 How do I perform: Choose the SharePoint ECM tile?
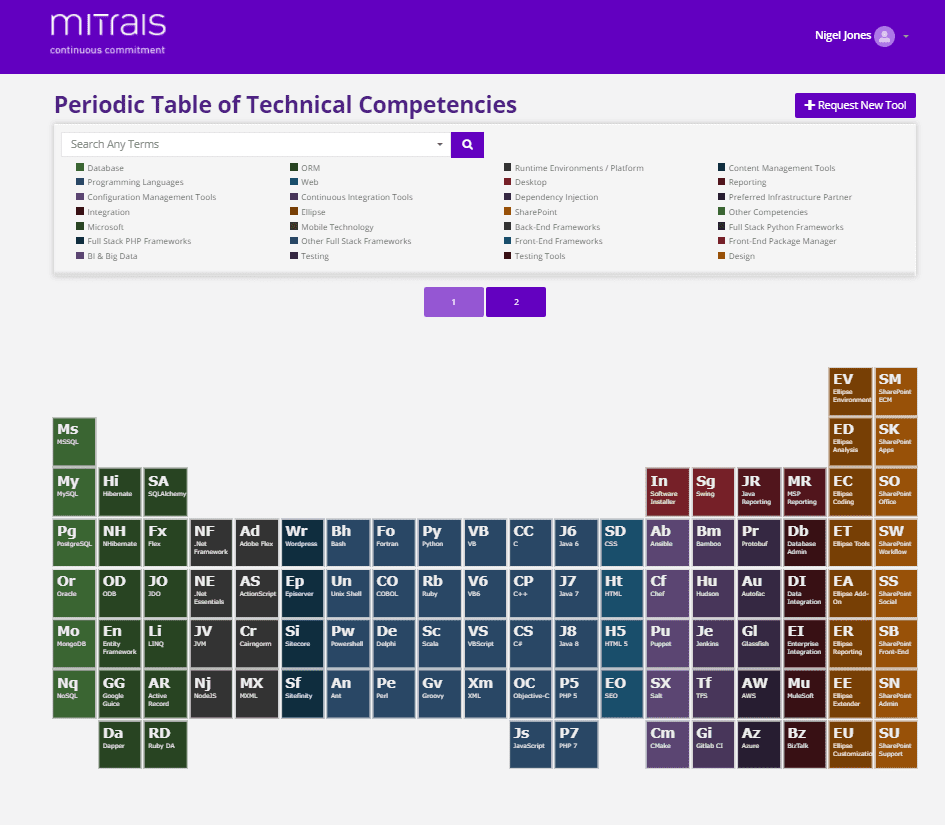(895, 390)
